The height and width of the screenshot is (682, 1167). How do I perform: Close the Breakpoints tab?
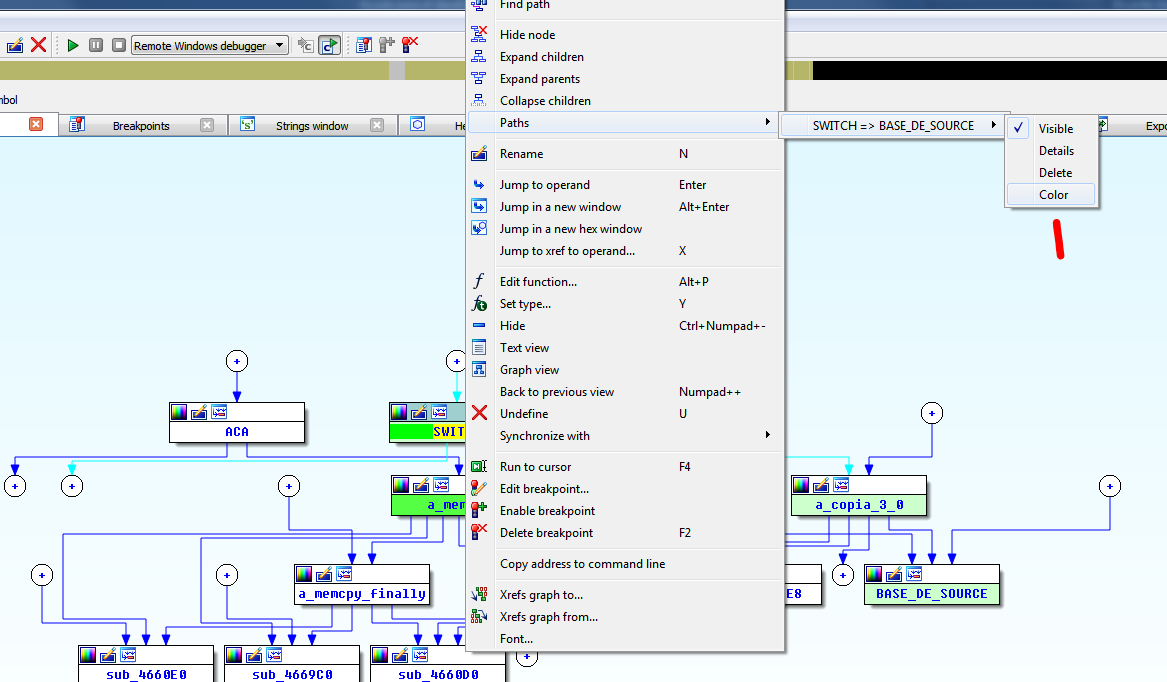coord(207,125)
